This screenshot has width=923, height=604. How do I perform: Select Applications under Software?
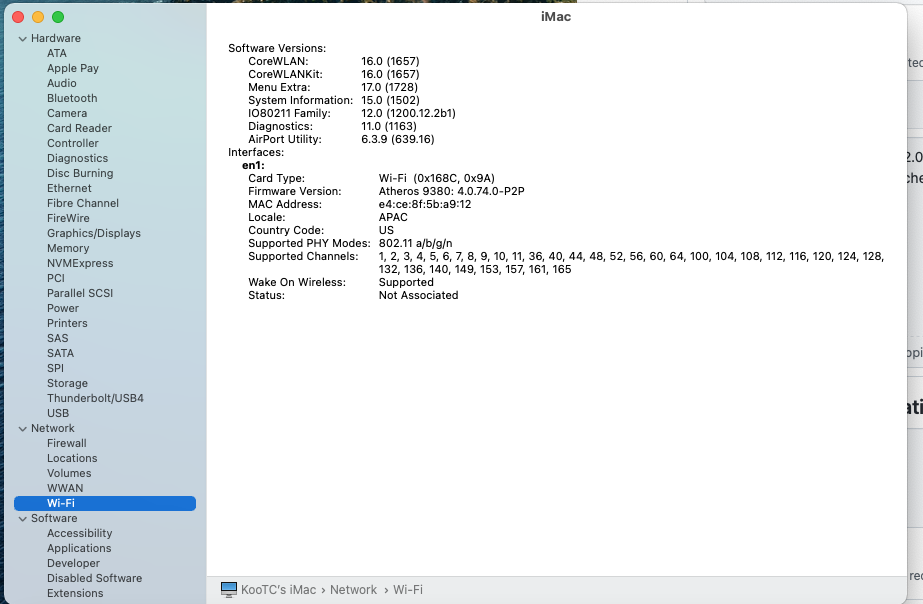(x=79, y=549)
